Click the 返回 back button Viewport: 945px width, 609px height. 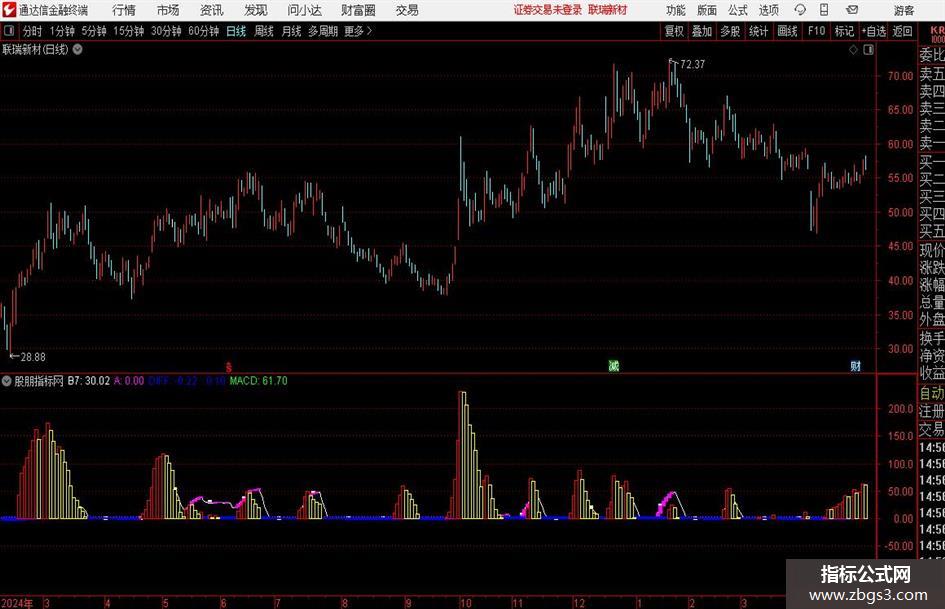[x=902, y=31]
